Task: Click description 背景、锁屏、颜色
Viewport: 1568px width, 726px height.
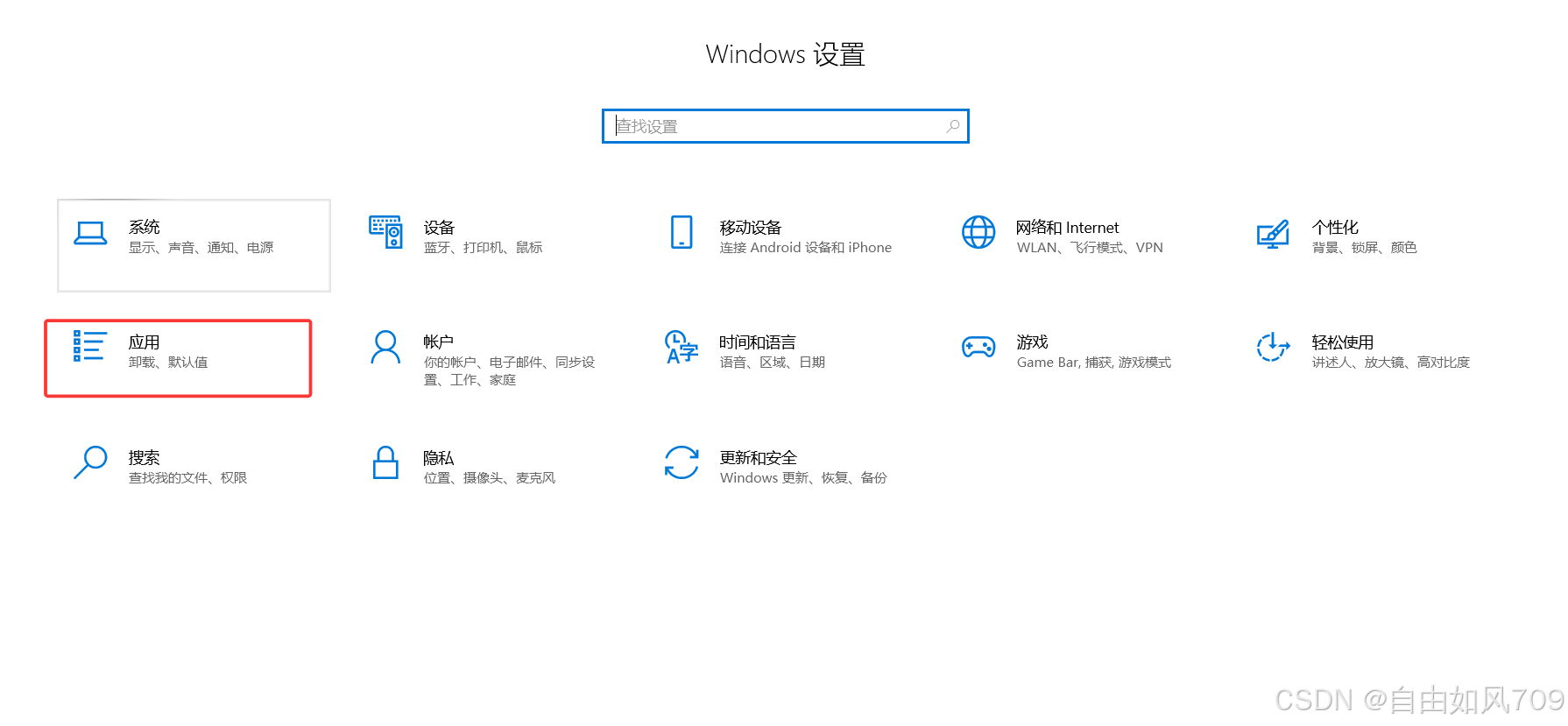Action: [x=1365, y=248]
